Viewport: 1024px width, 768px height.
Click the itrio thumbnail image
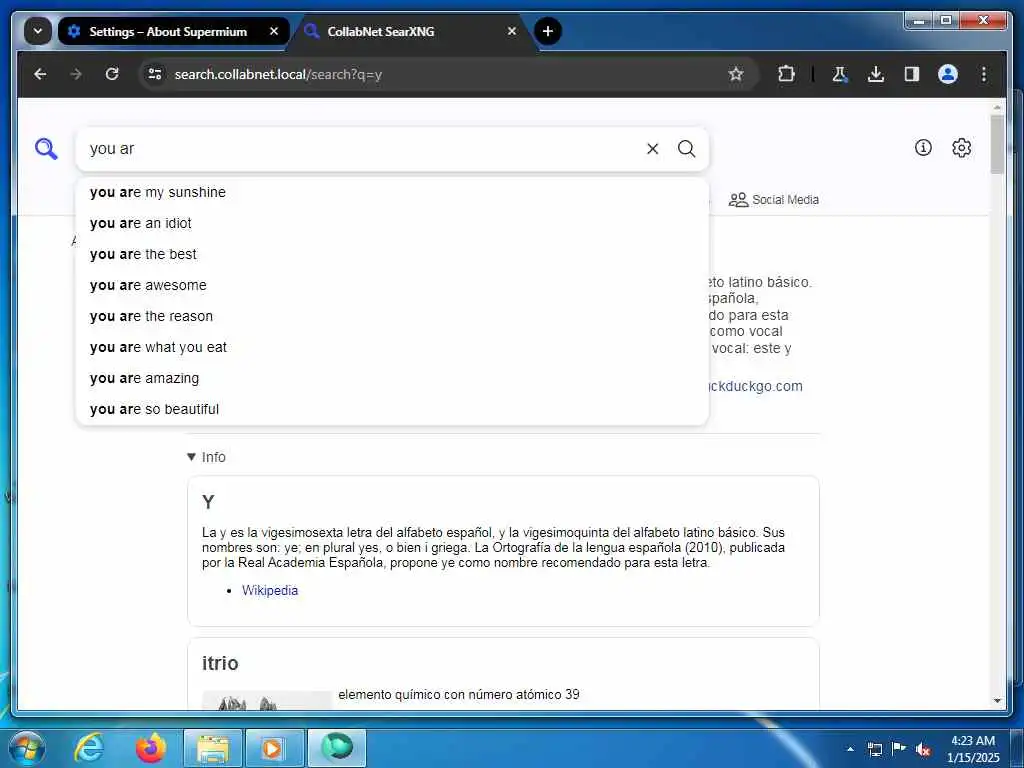[267, 700]
